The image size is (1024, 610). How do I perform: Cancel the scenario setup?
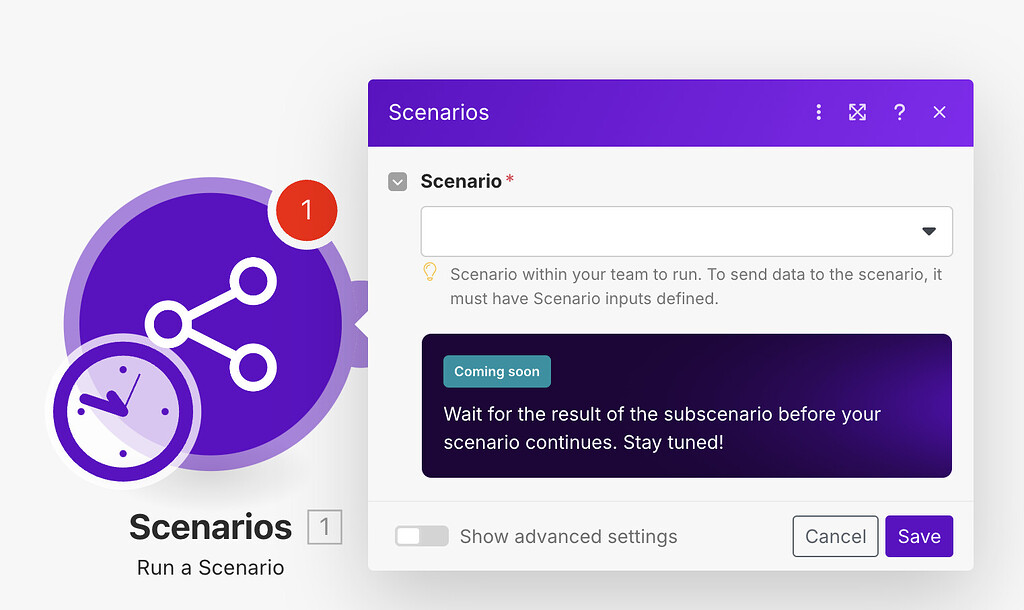tap(835, 536)
